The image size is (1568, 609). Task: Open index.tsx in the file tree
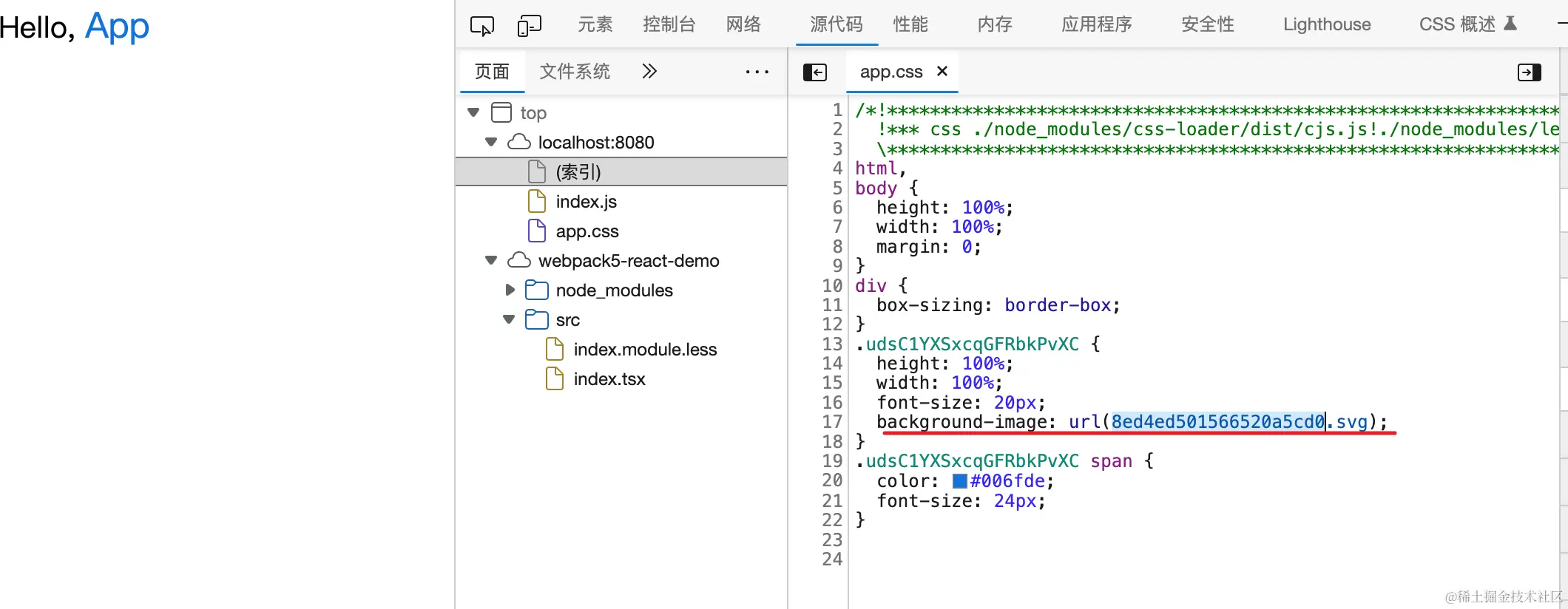click(609, 379)
